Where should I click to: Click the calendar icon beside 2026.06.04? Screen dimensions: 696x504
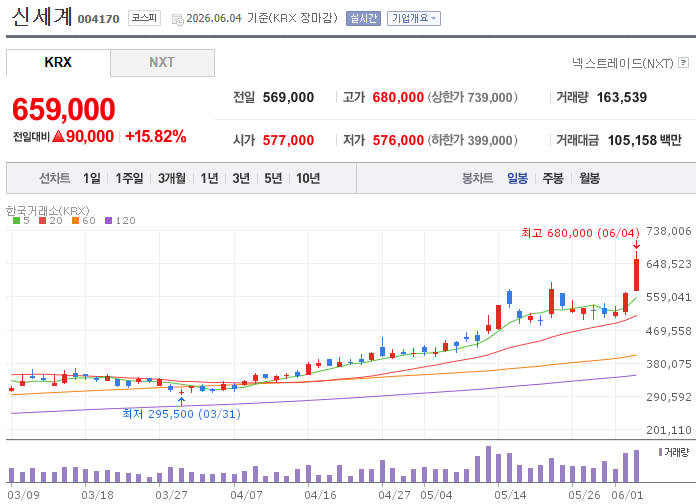pos(178,20)
